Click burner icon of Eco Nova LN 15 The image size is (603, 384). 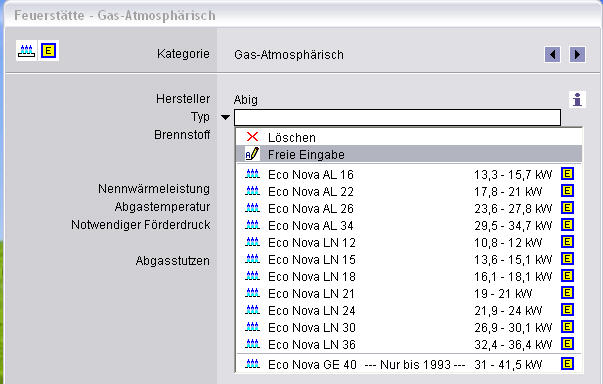pyautogui.click(x=253, y=259)
